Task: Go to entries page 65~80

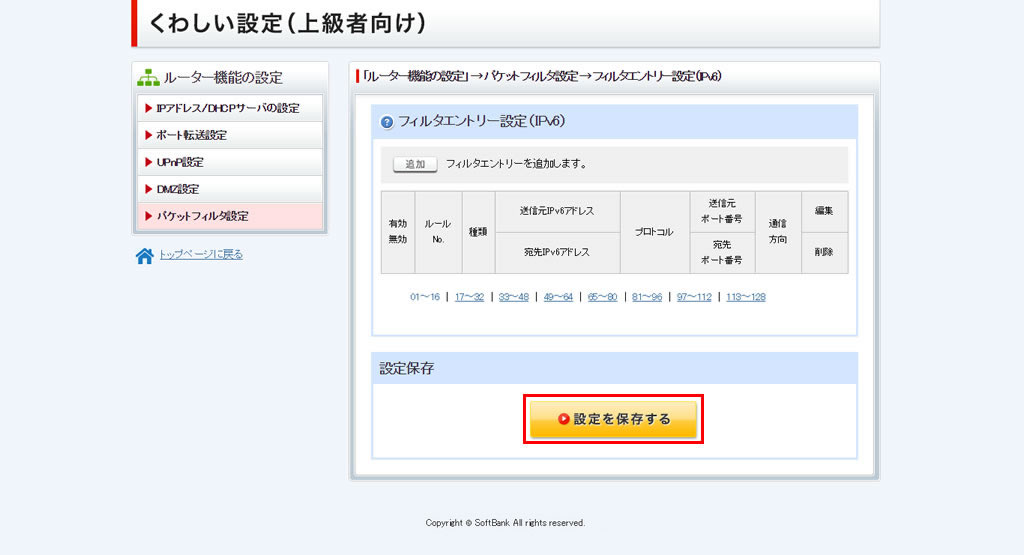Action: click(x=602, y=297)
